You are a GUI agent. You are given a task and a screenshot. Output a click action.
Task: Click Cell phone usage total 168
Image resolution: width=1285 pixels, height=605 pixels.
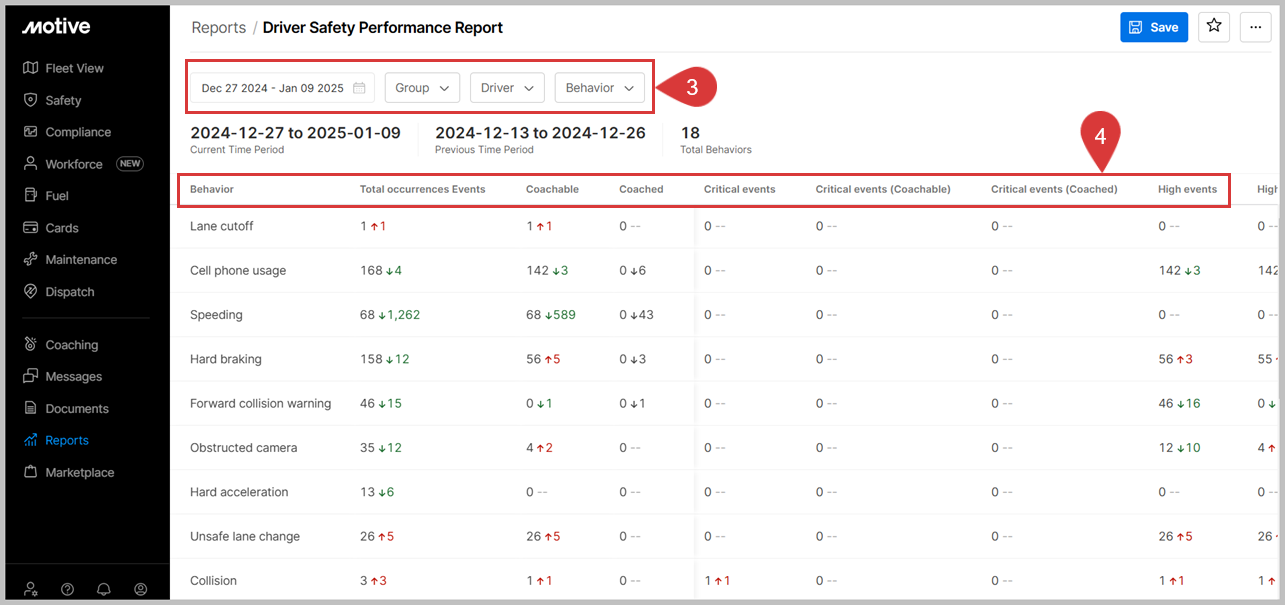(371, 270)
